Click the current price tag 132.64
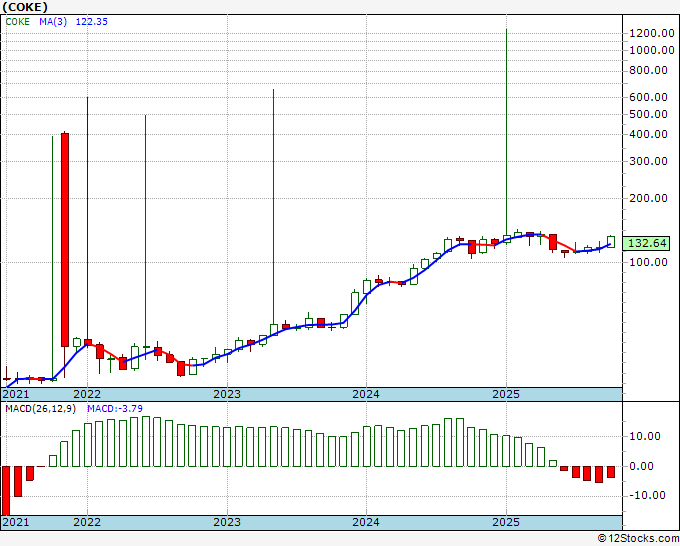This screenshot has width=680, height=546. click(x=646, y=243)
